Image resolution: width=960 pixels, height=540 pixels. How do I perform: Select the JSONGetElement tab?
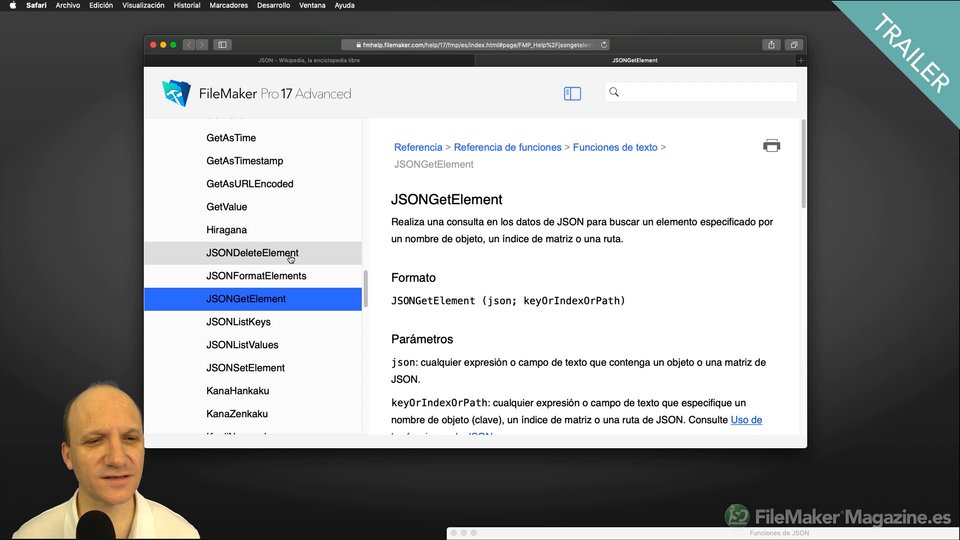tap(635, 60)
